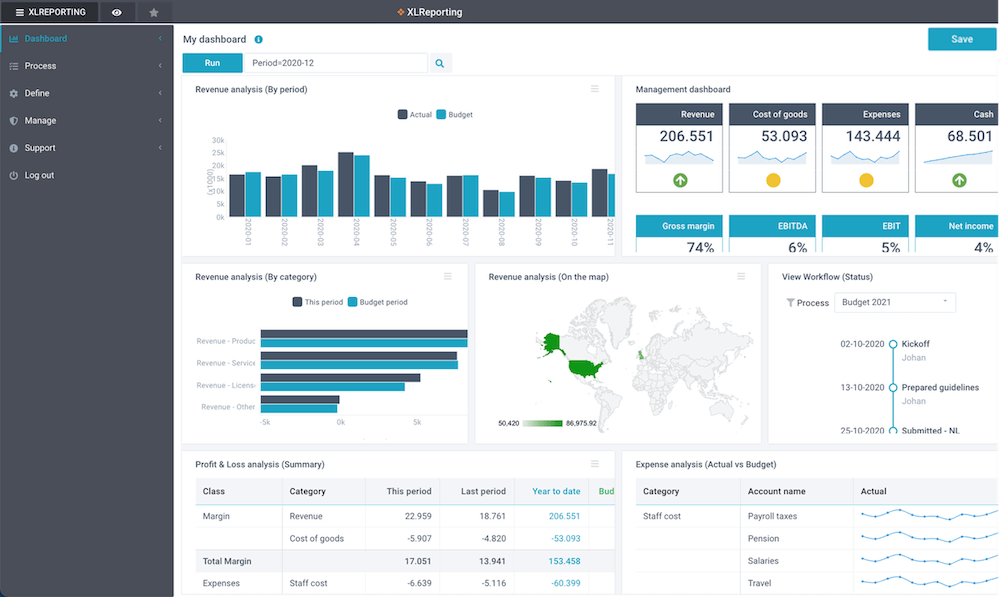This screenshot has width=1000, height=597.
Task: Expand the Support sidebar chevron
Action: click(160, 148)
